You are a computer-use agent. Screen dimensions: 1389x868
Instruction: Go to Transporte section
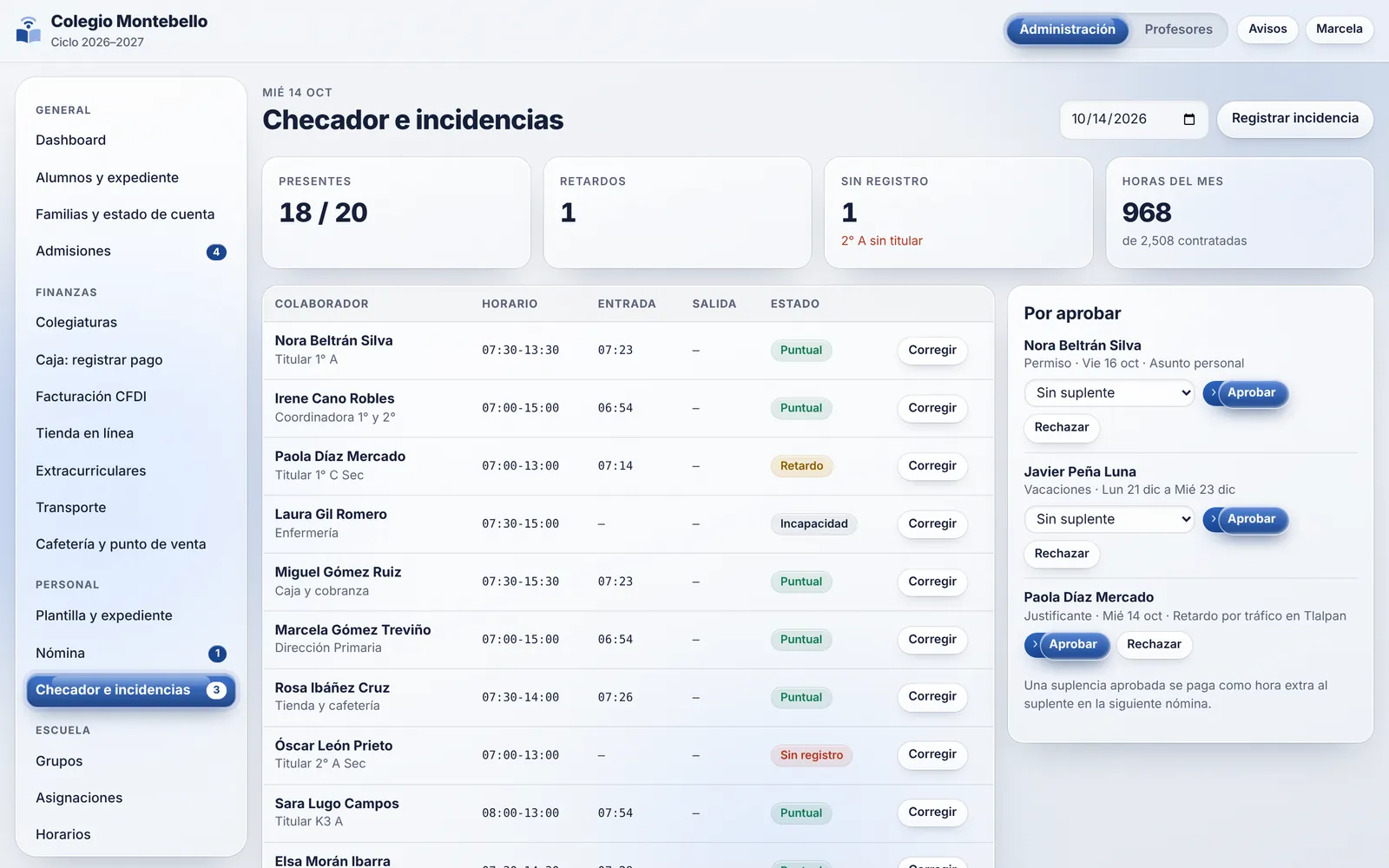coord(131,508)
